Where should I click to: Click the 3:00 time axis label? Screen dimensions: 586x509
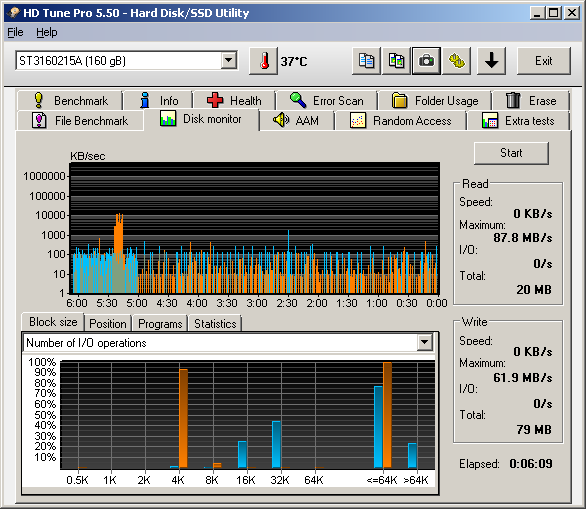[x=257, y=303]
